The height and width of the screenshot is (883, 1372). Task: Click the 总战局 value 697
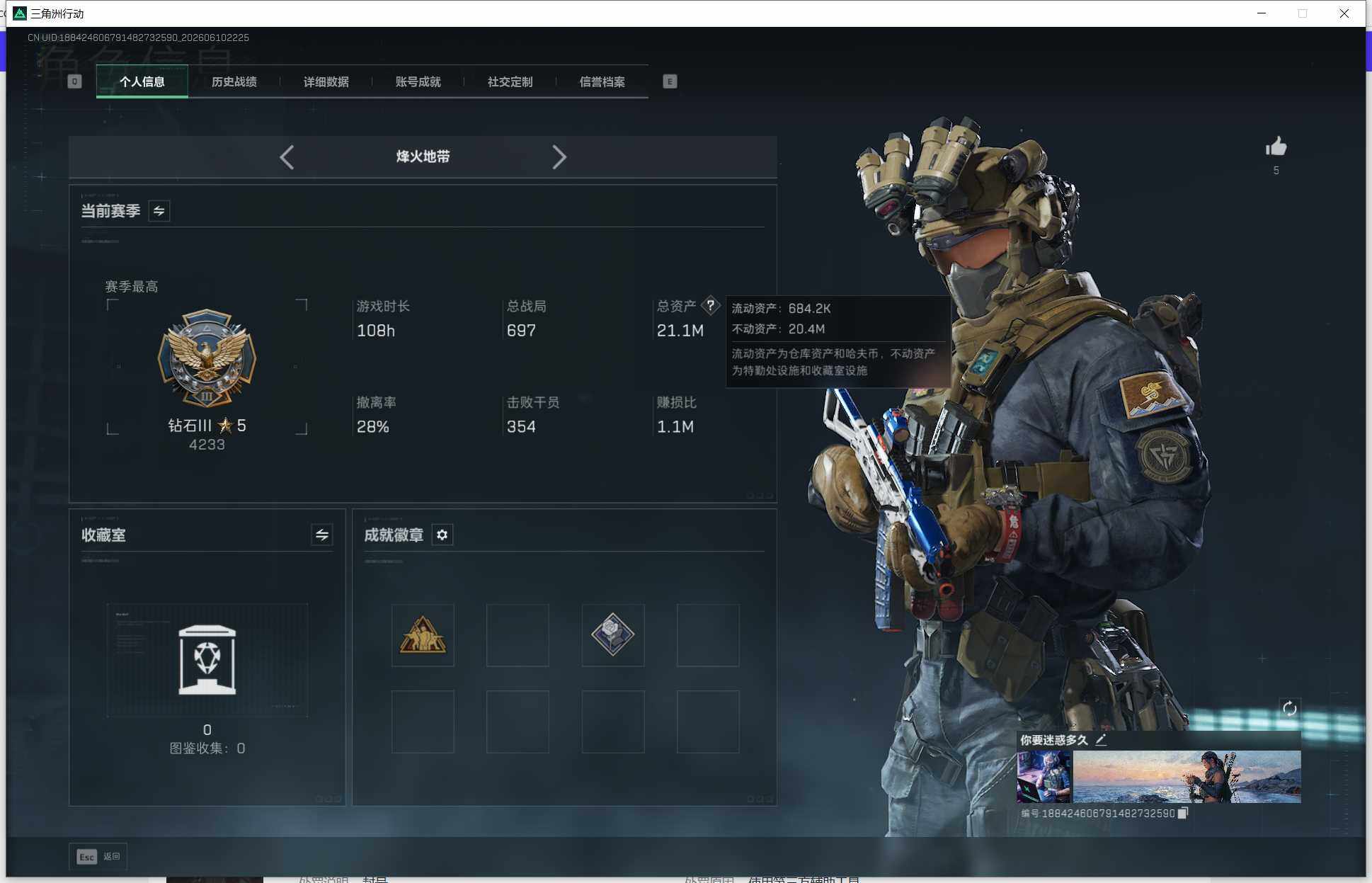click(521, 331)
